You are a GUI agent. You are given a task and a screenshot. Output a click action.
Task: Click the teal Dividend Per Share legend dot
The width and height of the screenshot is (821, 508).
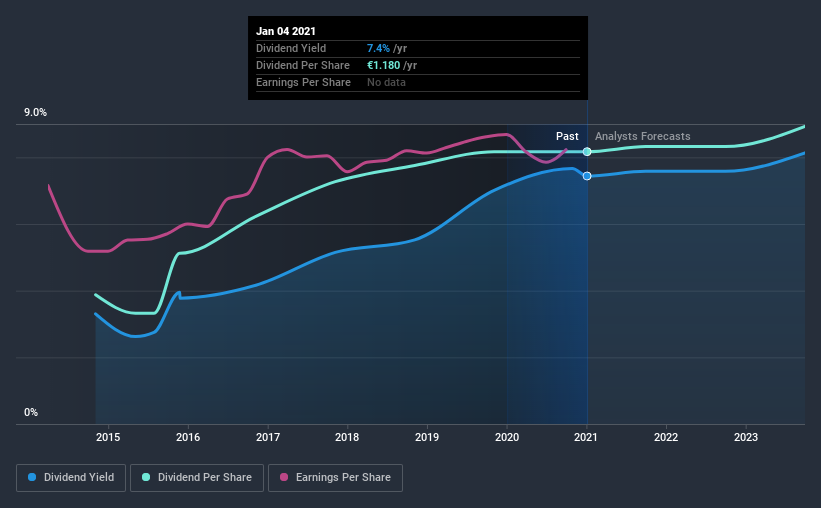[146, 477]
